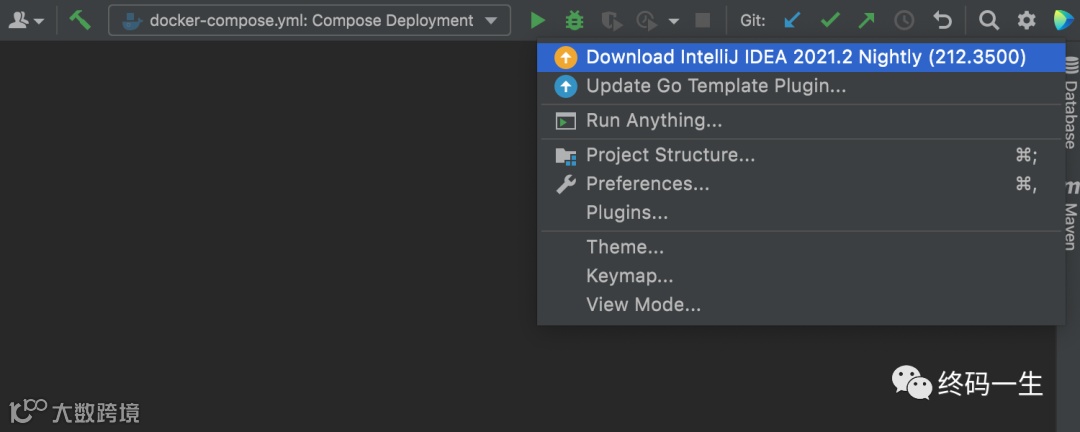Git update project blue arrow
The height and width of the screenshot is (432, 1080).
[793, 20]
